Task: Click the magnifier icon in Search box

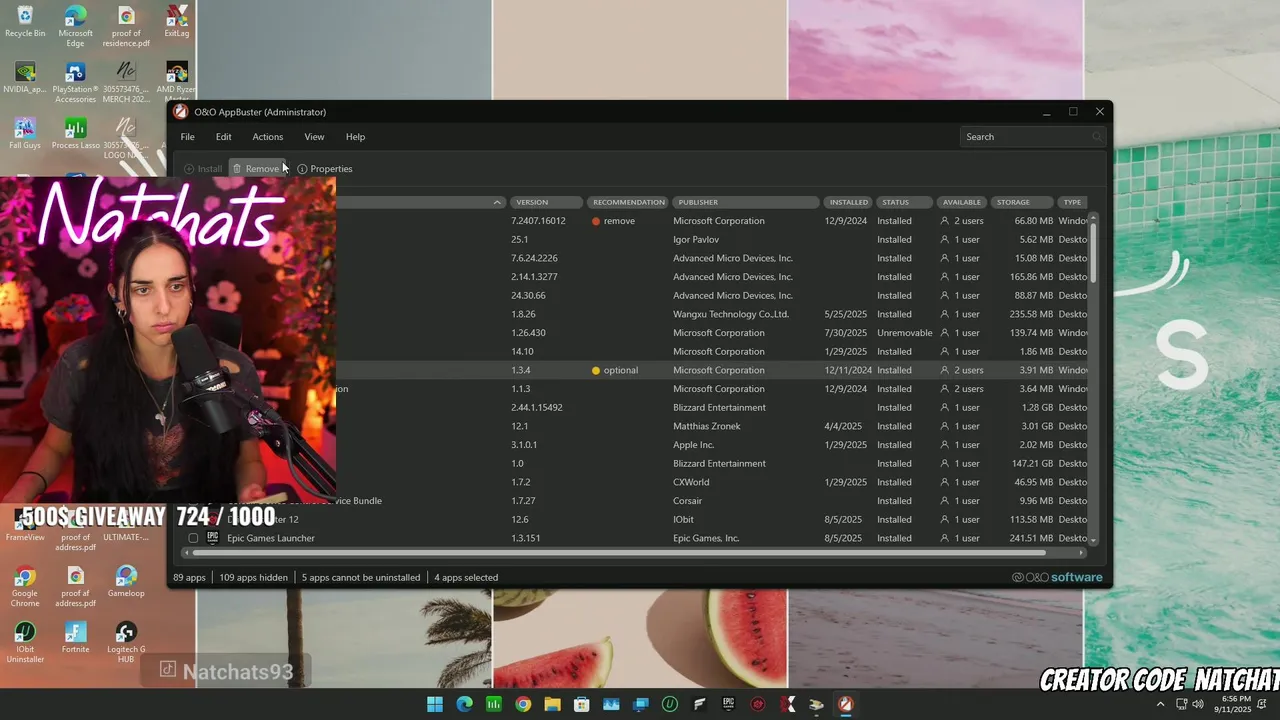Action: 1097,137
